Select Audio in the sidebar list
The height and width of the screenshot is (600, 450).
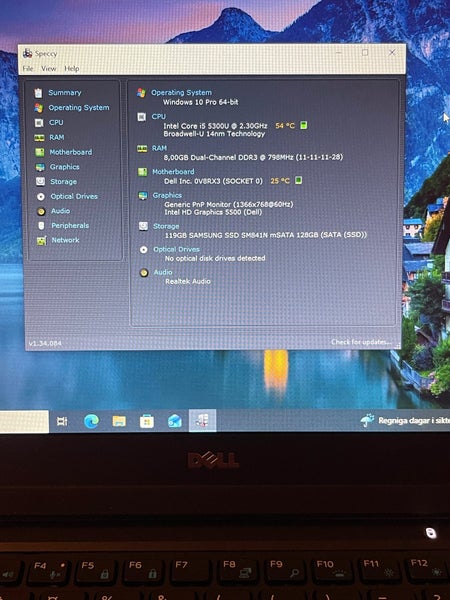60,211
